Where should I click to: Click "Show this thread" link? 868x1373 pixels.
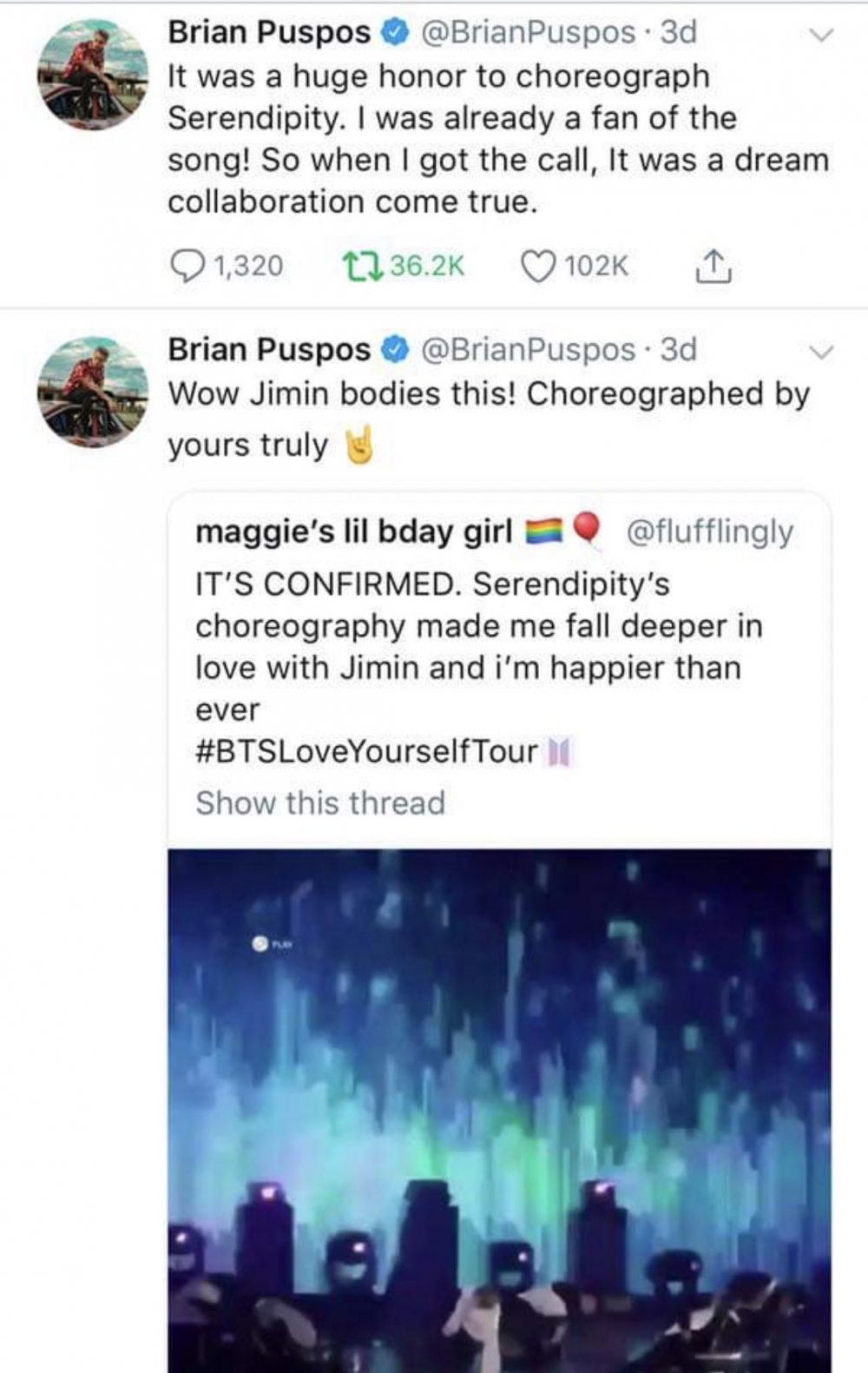click(320, 803)
